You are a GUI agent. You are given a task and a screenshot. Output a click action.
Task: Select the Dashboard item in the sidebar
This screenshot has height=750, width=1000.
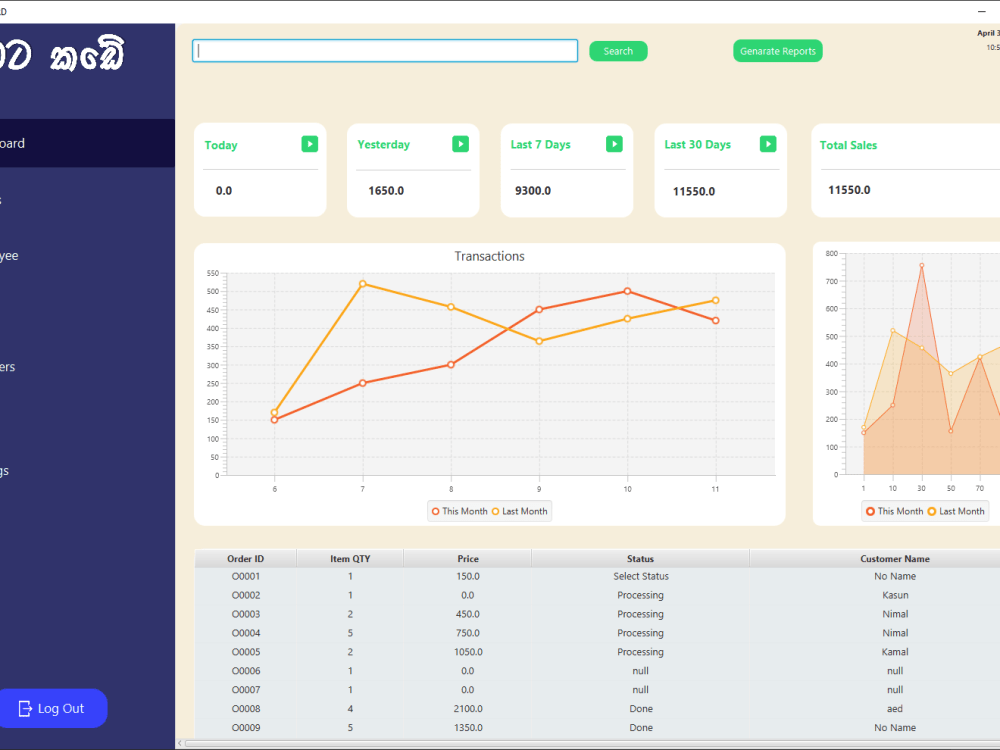50,143
